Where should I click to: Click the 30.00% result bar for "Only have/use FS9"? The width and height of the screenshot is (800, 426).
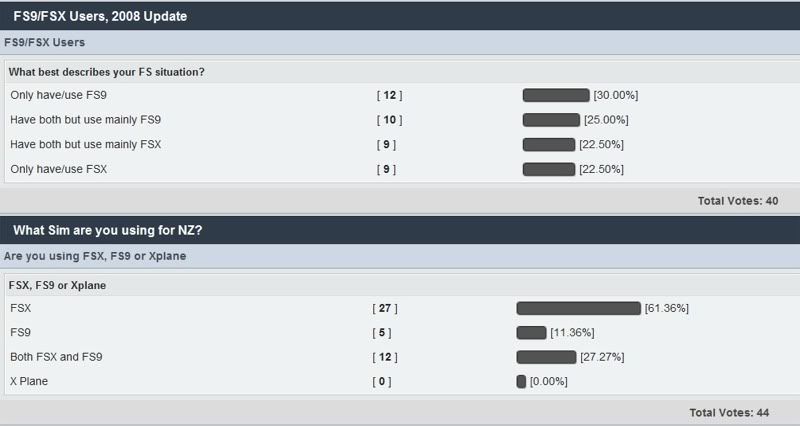tap(556, 95)
